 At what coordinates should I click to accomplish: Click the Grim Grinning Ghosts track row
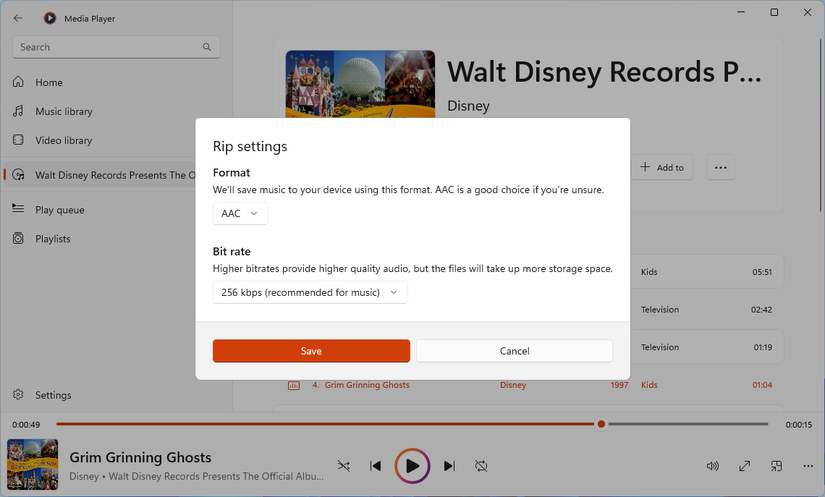pos(529,385)
